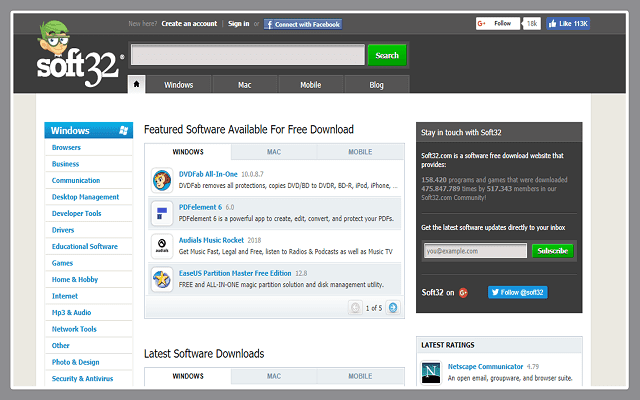Open the Mac navigation tab
640x400 pixels.
[244, 84]
